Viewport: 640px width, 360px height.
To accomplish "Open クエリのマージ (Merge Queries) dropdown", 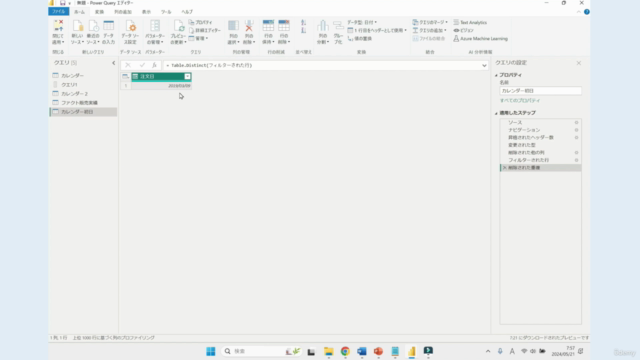I will (430, 22).
